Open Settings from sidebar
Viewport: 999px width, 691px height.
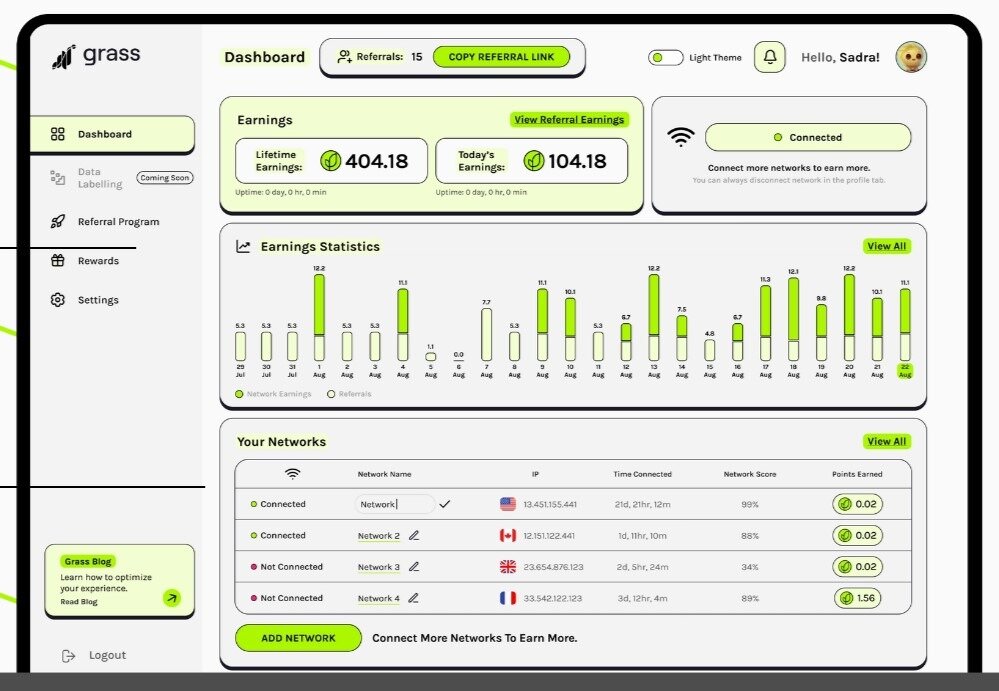(x=98, y=300)
